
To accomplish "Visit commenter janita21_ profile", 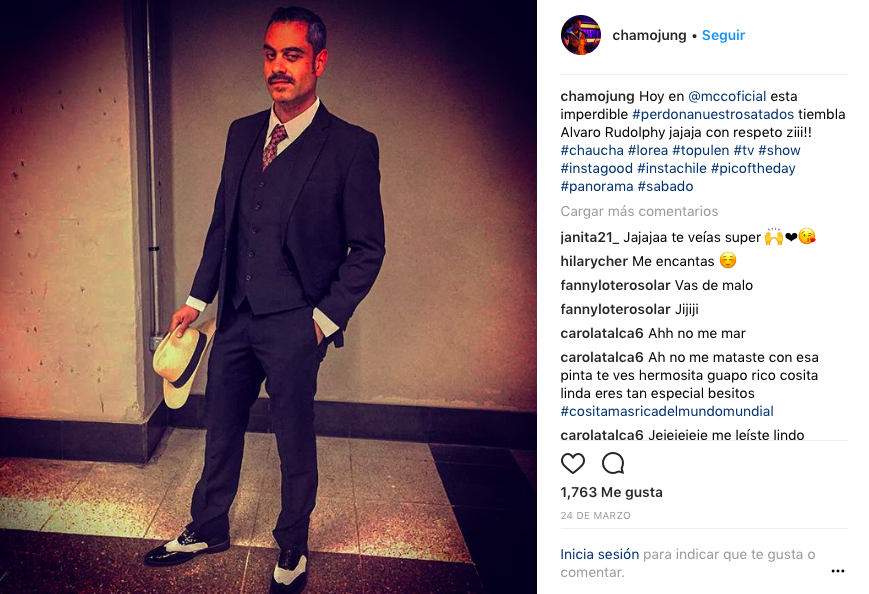I will coord(590,238).
